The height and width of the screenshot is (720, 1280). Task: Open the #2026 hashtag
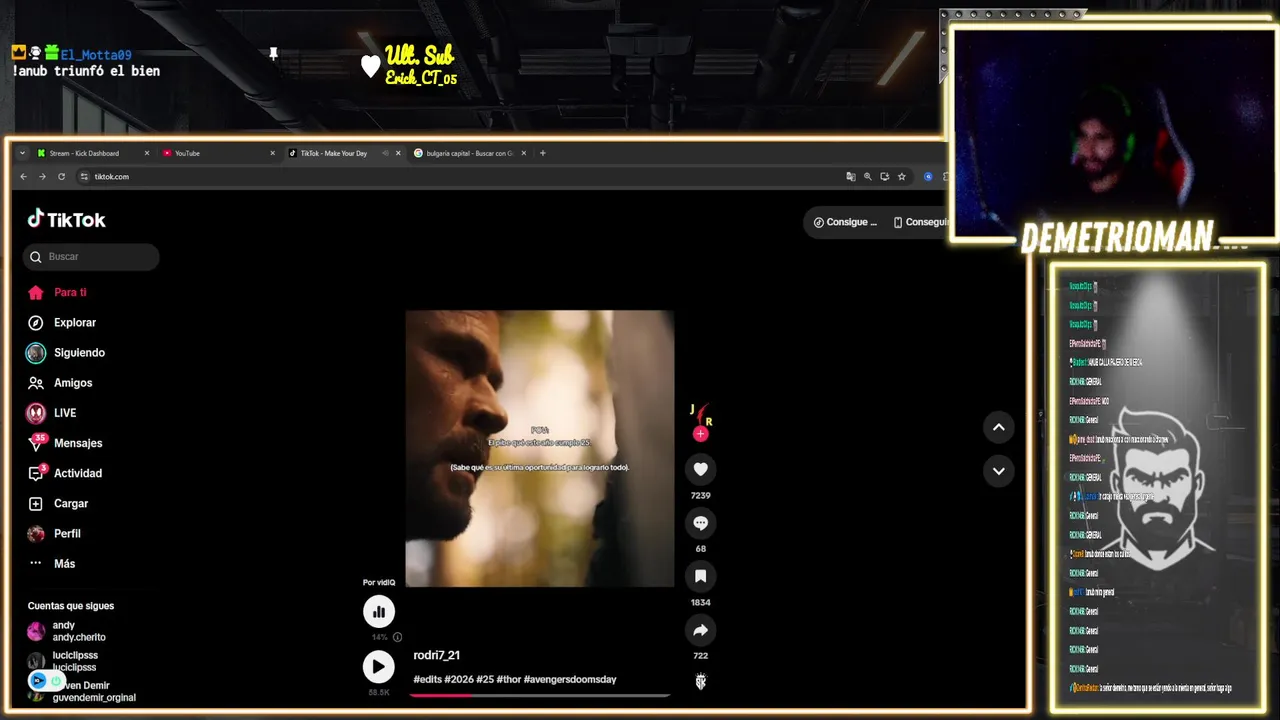pyautogui.click(x=458, y=680)
